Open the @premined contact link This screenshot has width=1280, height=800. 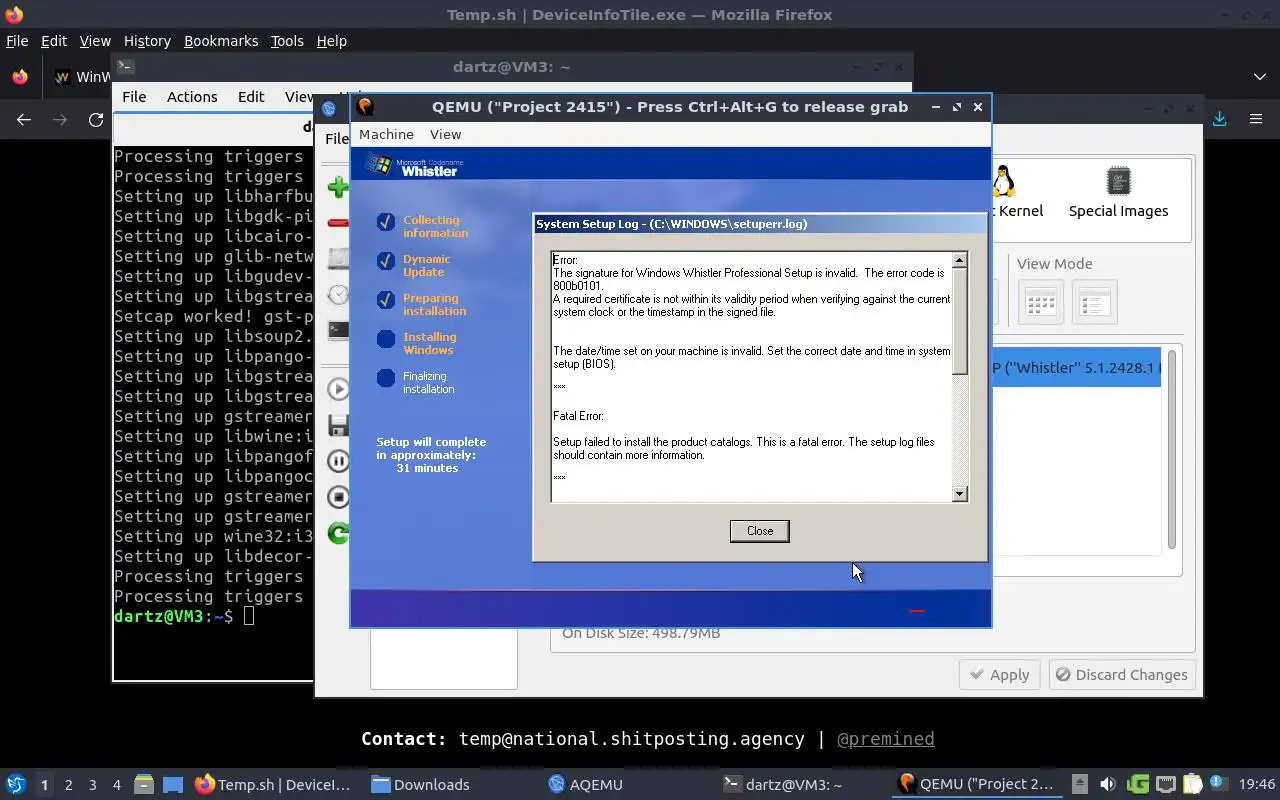pos(886,739)
